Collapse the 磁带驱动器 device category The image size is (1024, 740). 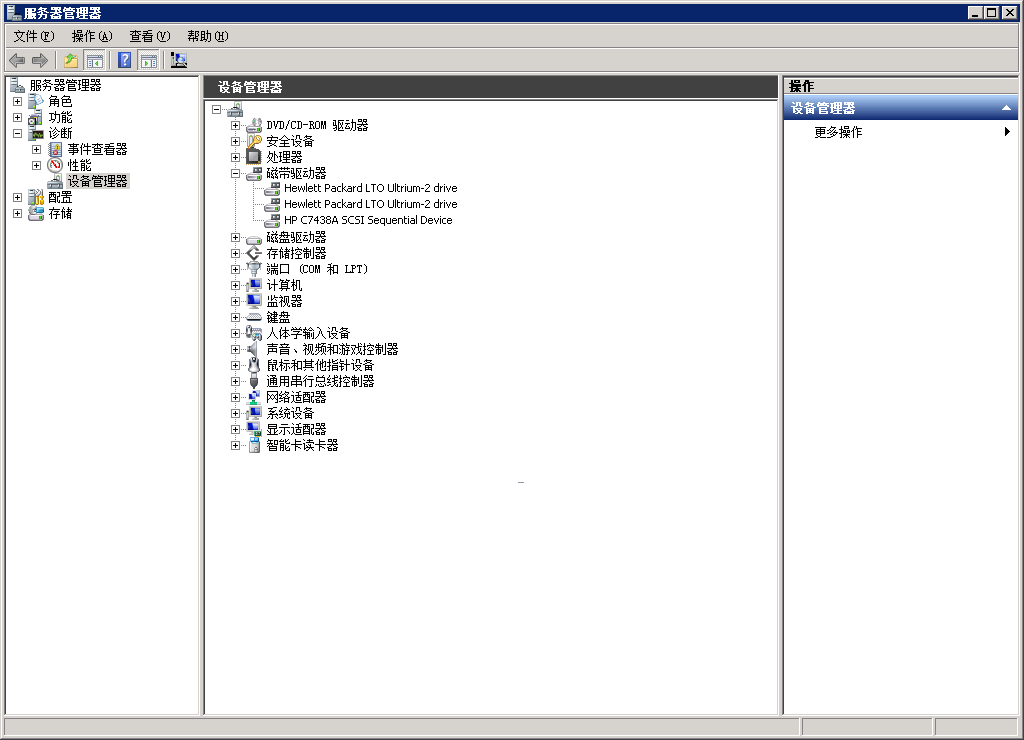(x=235, y=174)
